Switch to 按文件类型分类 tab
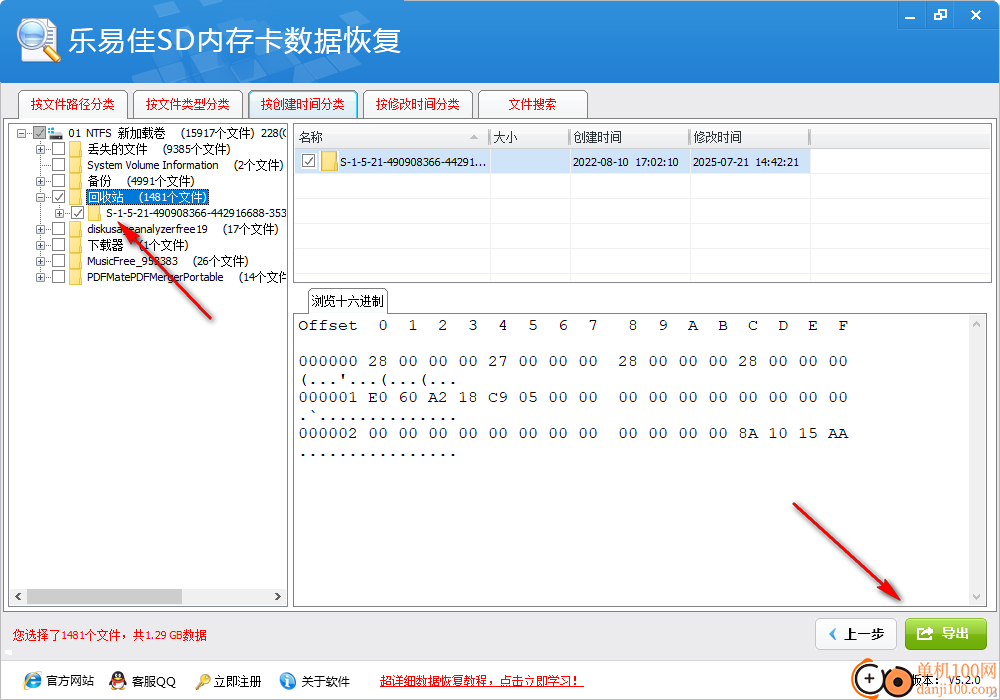Image resolution: width=1000 pixels, height=700 pixels. point(188,104)
